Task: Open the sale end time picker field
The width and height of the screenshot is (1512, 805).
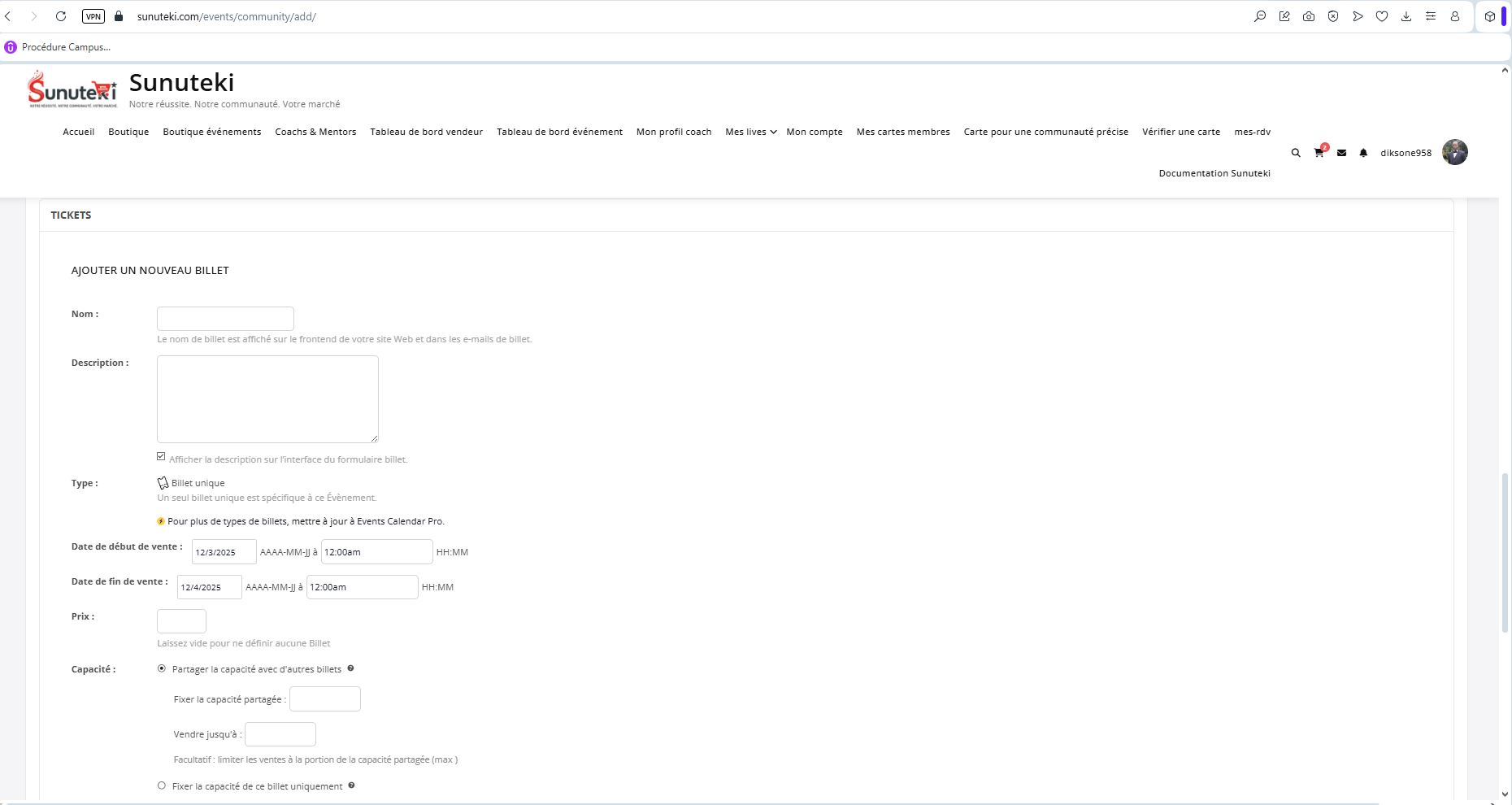Action: point(362,587)
